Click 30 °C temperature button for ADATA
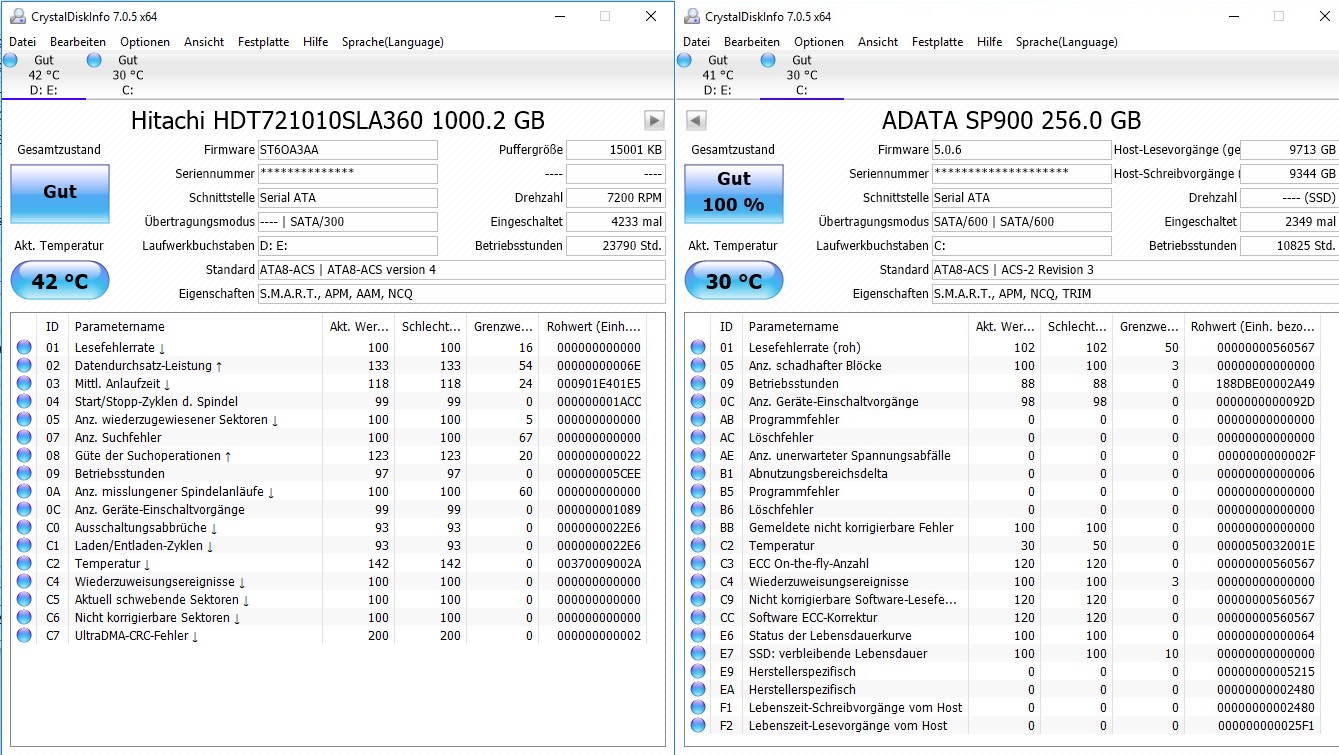 tap(734, 281)
